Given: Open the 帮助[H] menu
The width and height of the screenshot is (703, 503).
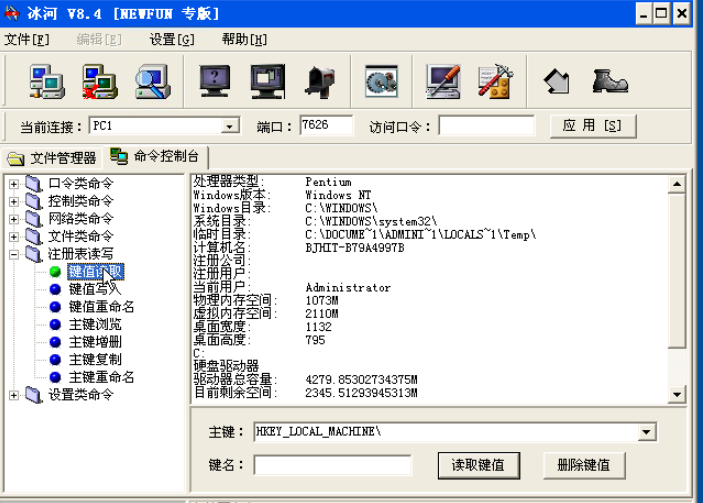Looking at the screenshot, I should (x=244, y=39).
